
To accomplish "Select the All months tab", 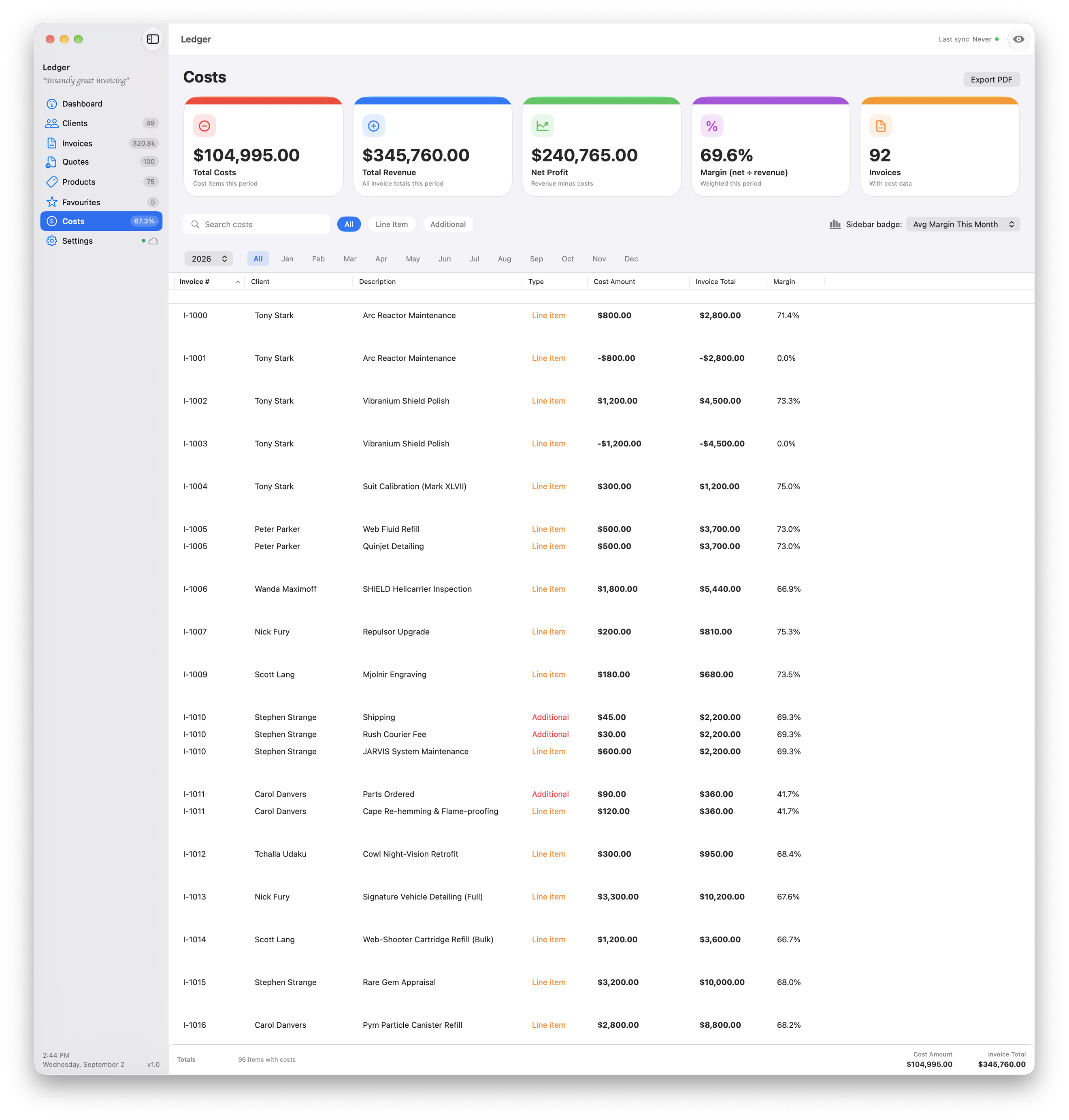I will [258, 259].
